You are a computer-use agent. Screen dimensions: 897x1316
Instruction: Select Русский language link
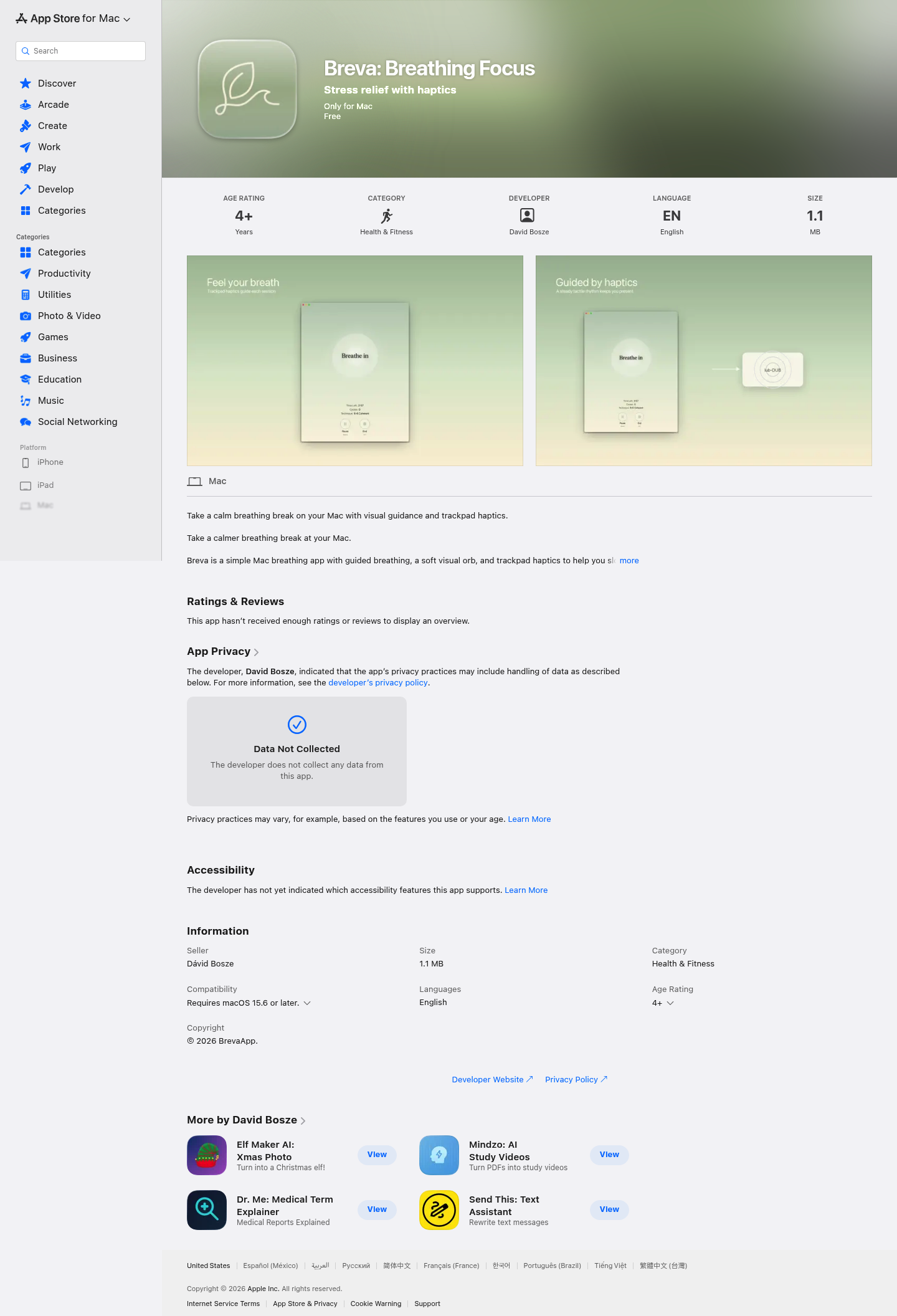tap(356, 1266)
